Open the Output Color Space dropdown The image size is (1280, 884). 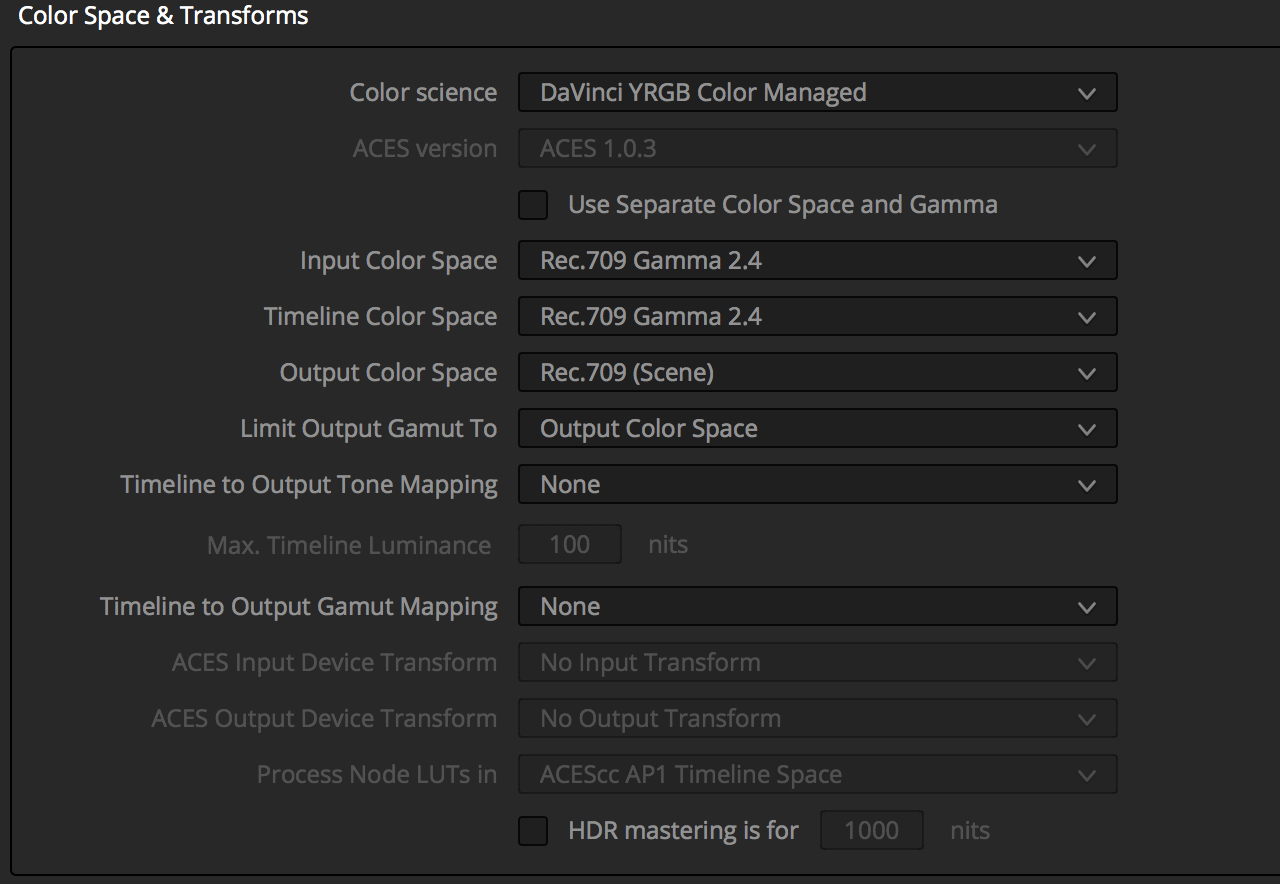(x=817, y=372)
